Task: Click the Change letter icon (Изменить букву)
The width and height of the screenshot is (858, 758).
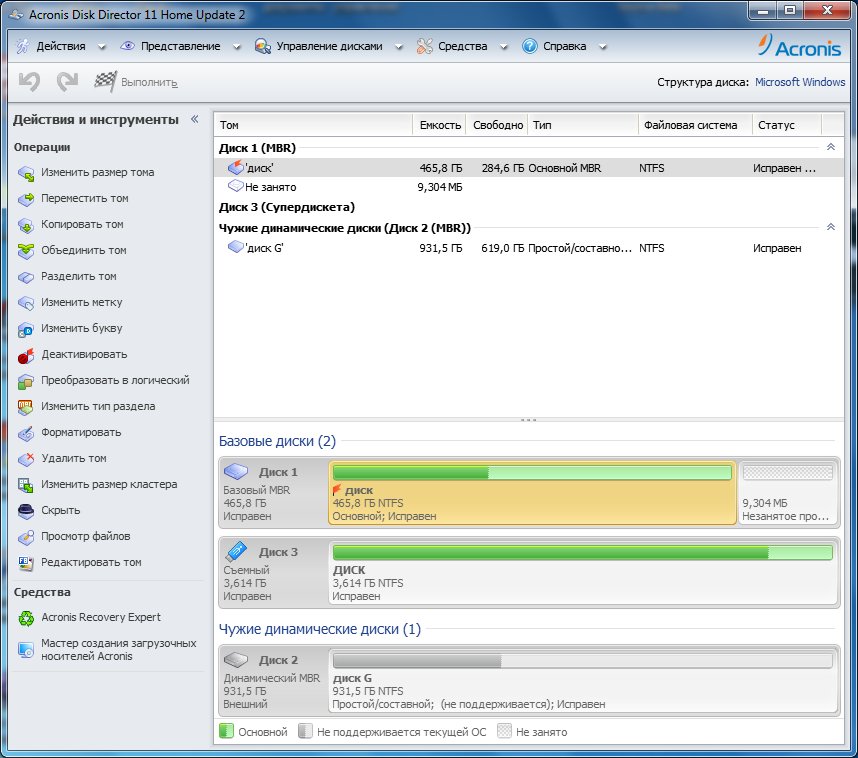Action: tap(26, 329)
